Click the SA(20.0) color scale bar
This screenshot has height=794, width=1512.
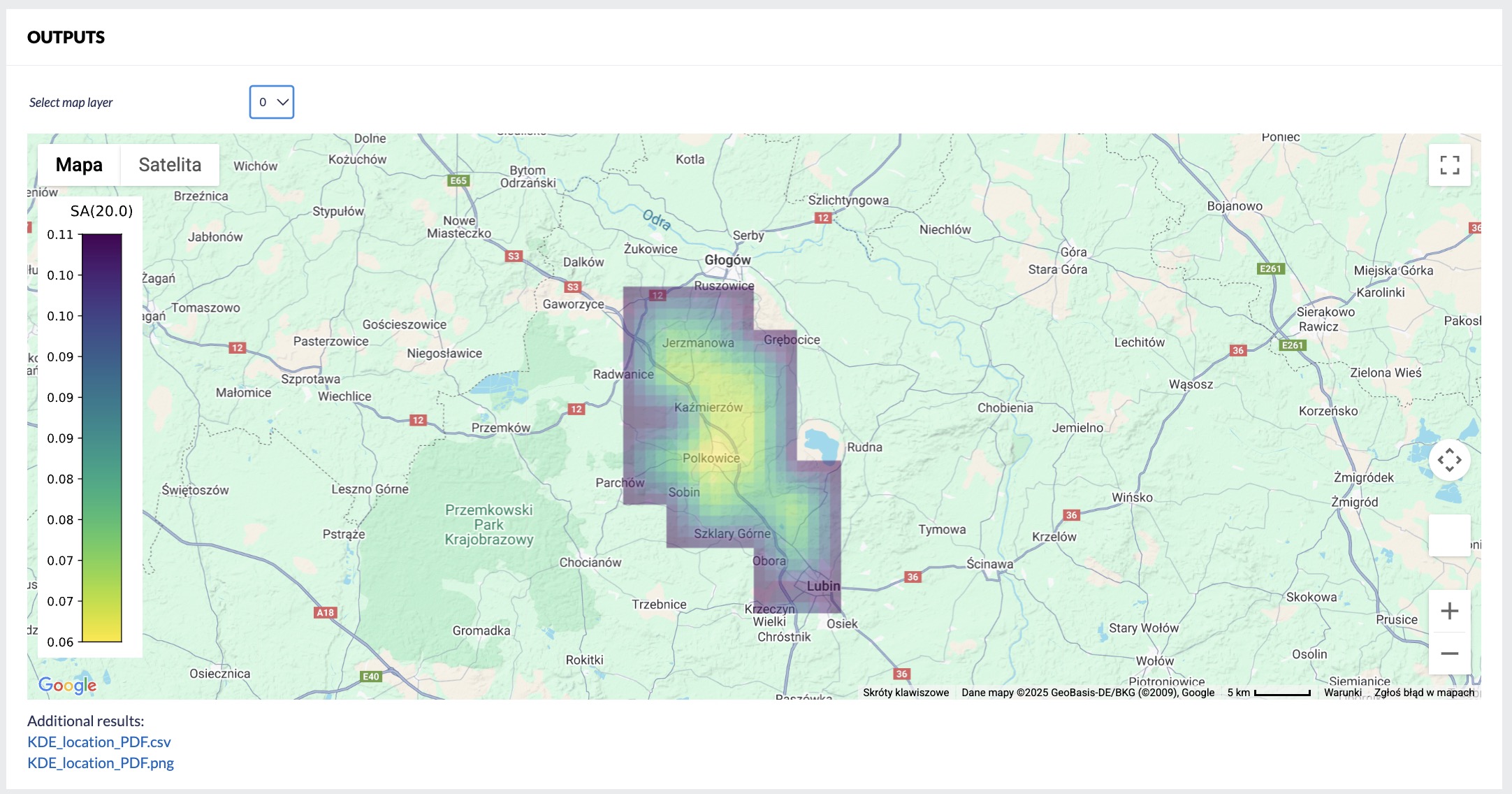click(x=102, y=438)
